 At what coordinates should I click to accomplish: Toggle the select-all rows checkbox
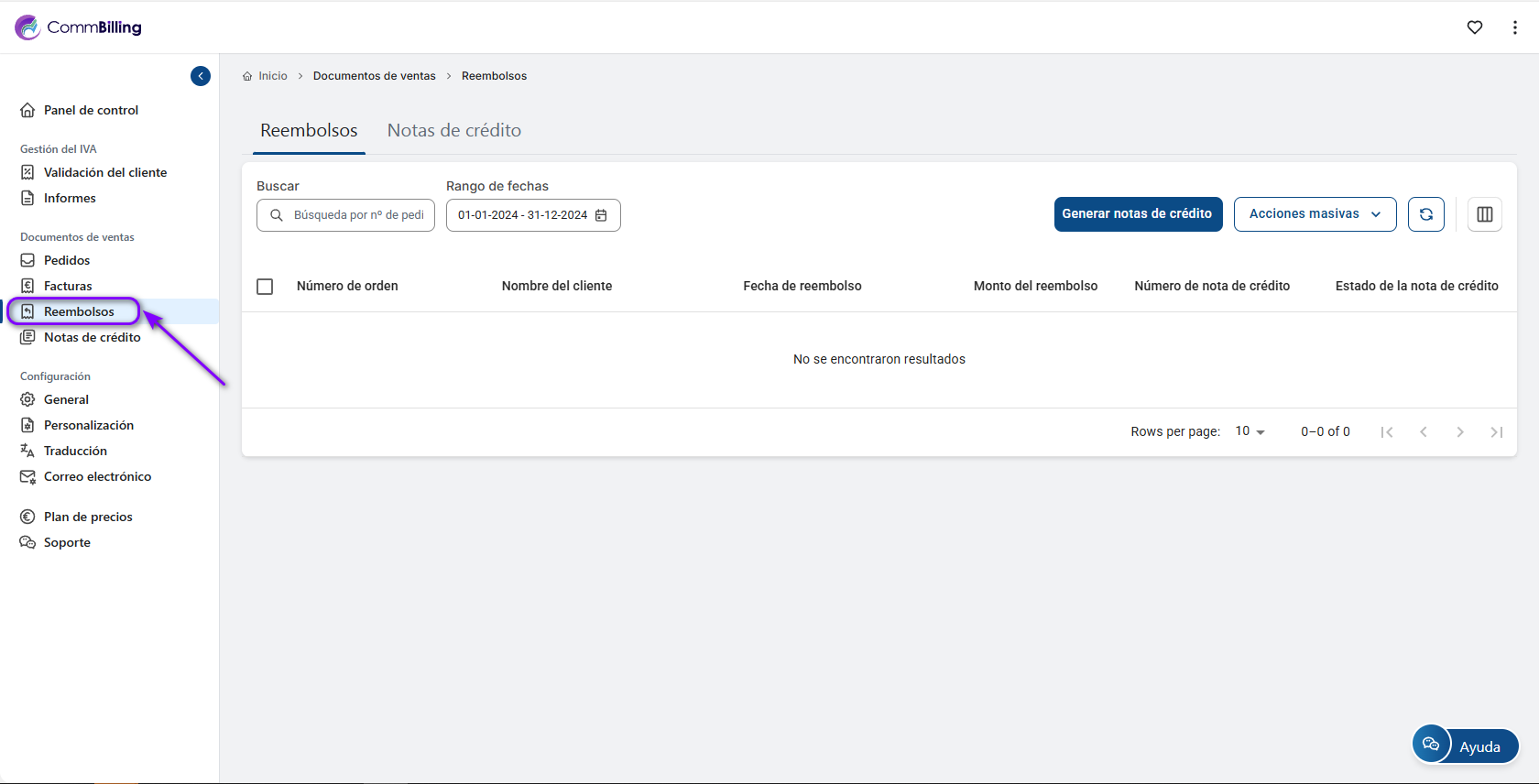click(x=265, y=287)
